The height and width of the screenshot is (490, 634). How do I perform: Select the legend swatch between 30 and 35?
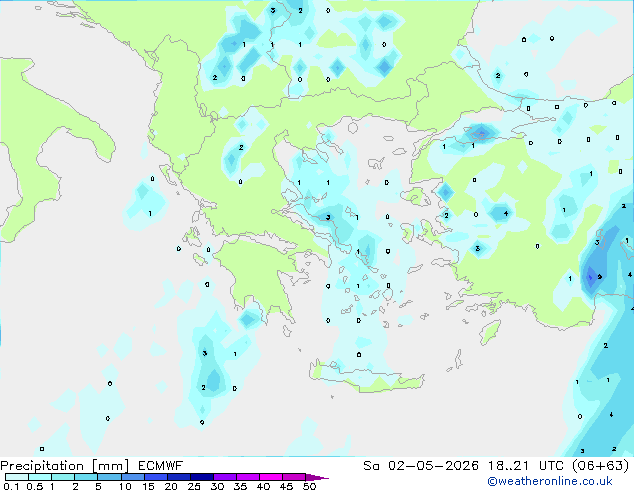225,477
